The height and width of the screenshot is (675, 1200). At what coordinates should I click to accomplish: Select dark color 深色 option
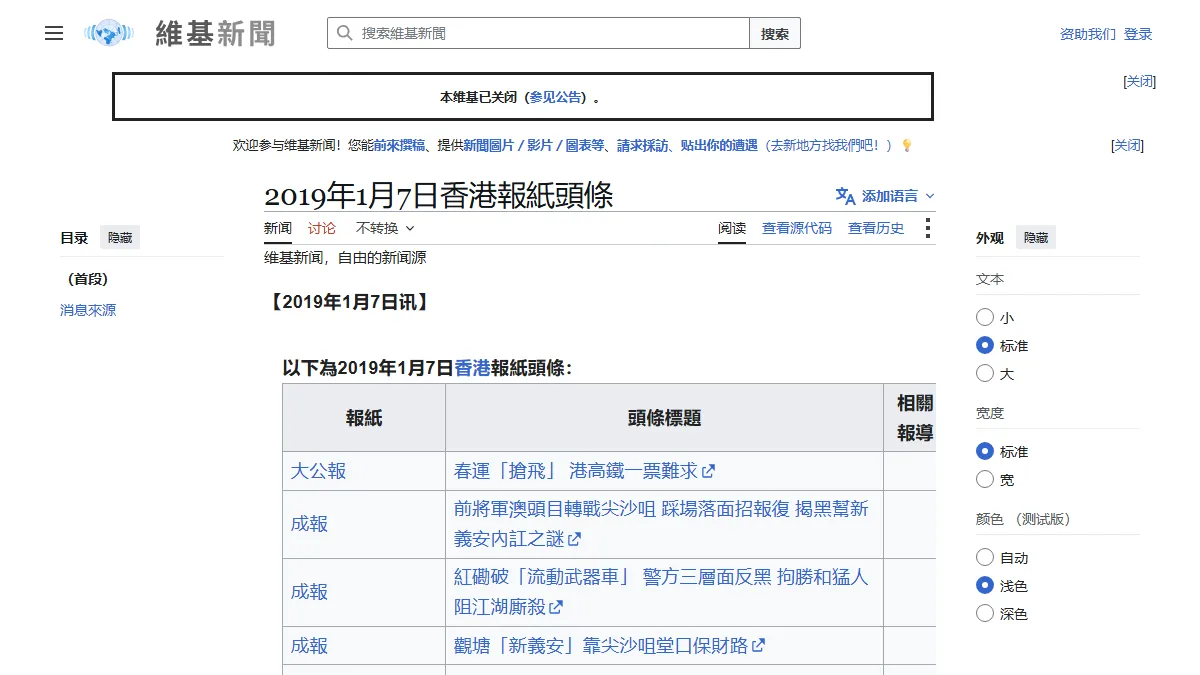985,613
